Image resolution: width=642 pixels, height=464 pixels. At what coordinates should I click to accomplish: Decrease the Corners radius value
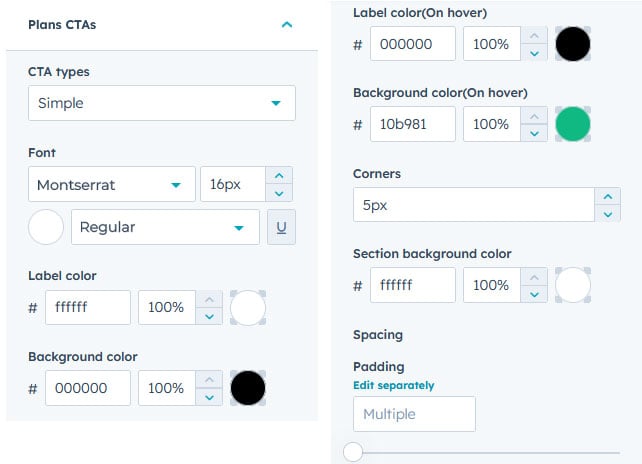coord(607,214)
